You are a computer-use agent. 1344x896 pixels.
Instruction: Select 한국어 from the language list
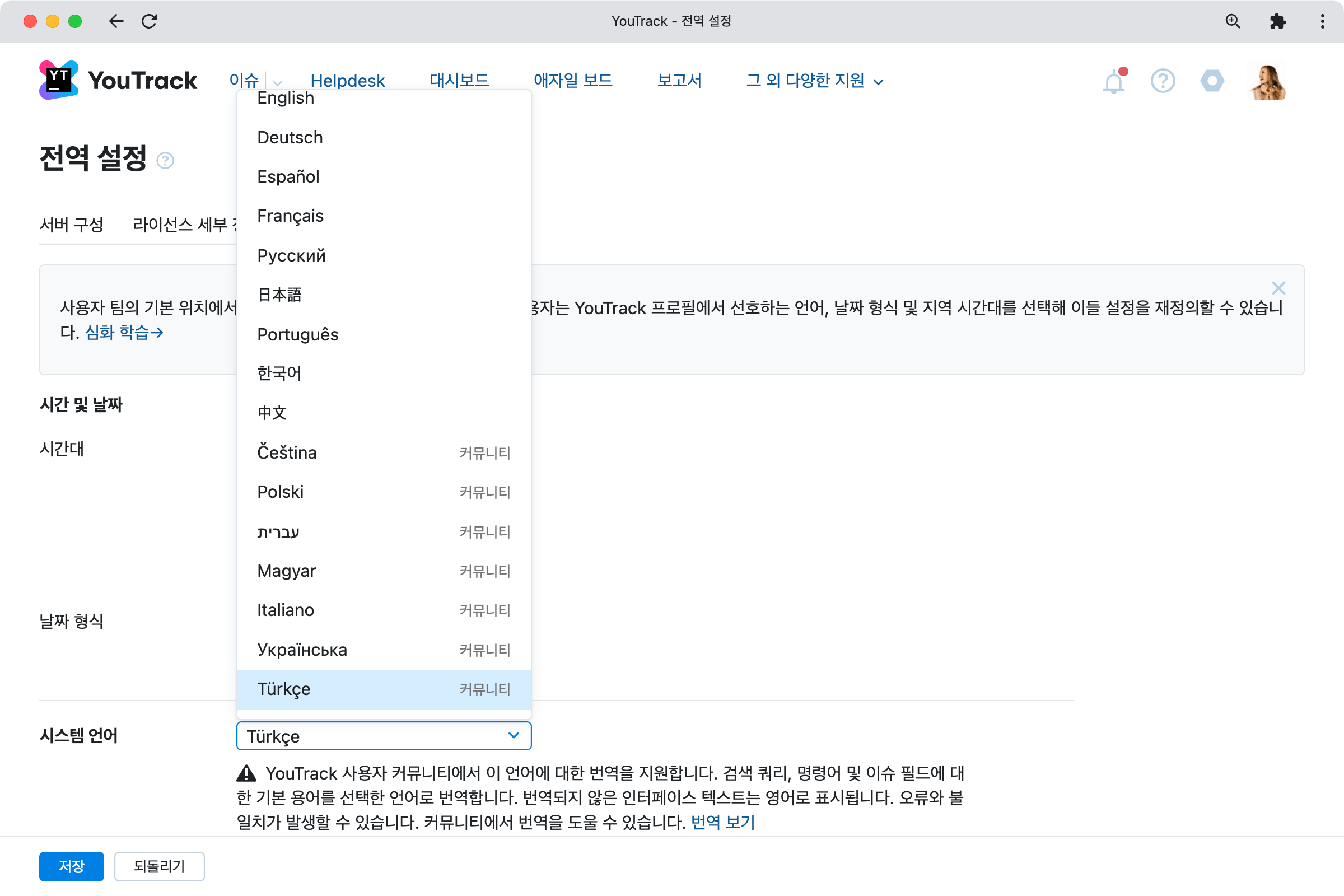coord(279,373)
